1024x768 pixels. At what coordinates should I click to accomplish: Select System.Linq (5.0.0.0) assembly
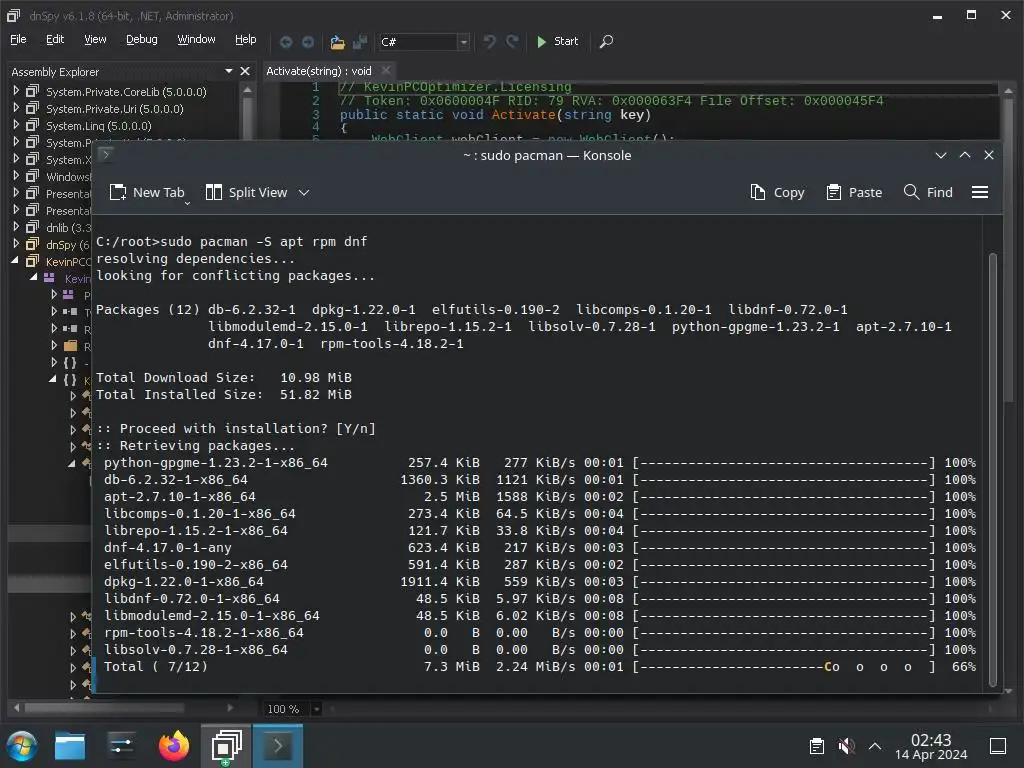pos(99,126)
